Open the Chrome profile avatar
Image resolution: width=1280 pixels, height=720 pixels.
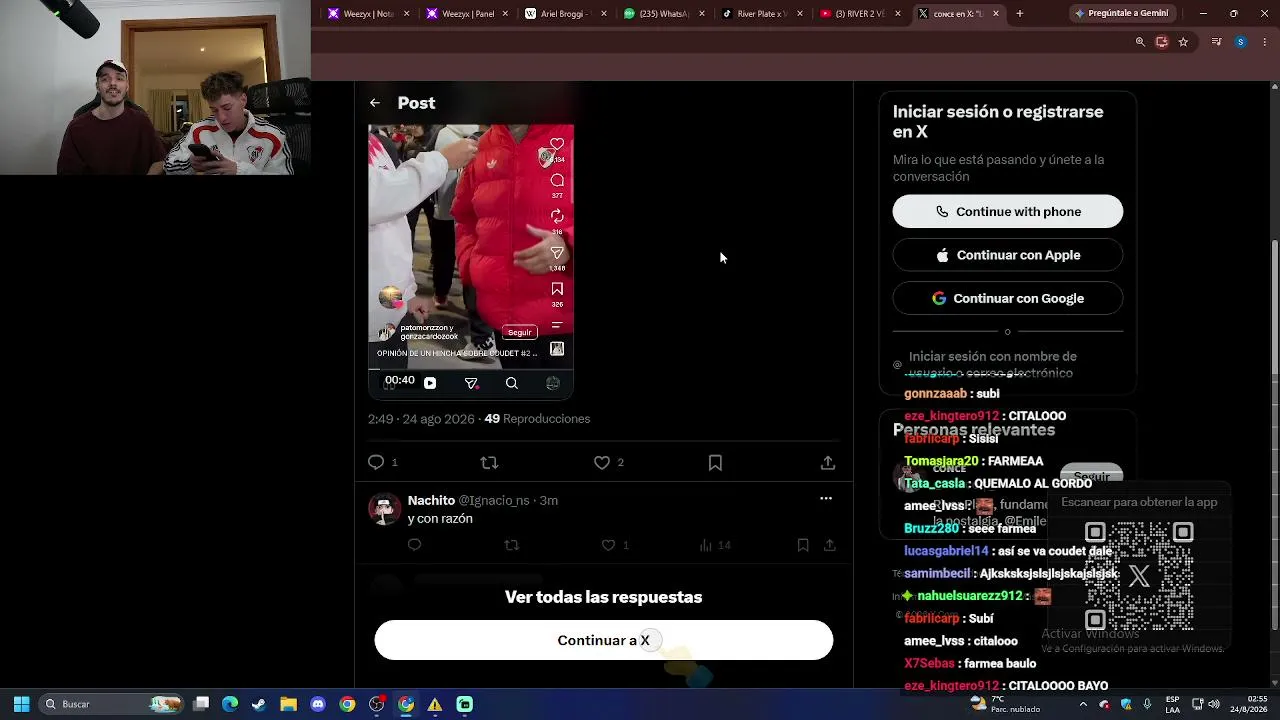coord(1240,42)
